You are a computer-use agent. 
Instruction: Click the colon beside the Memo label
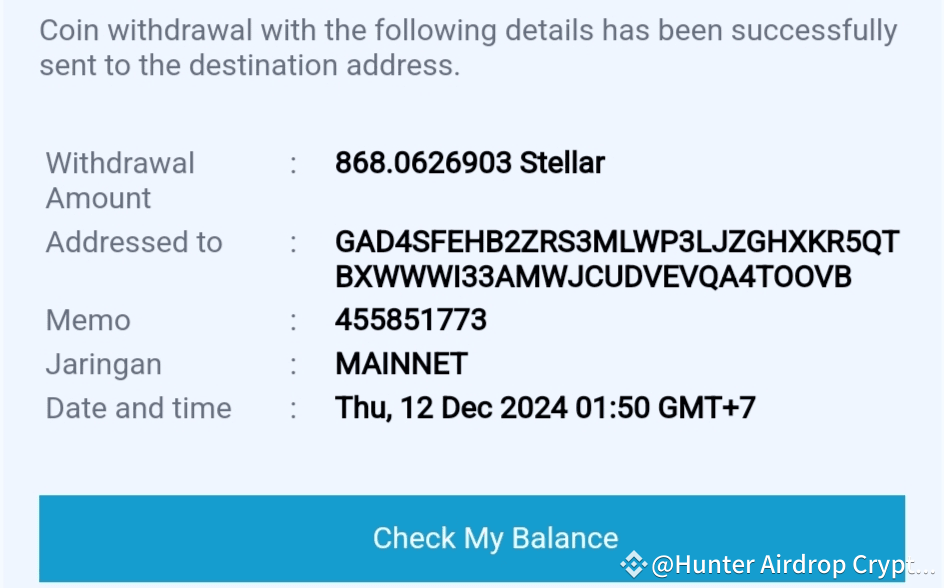[293, 320]
